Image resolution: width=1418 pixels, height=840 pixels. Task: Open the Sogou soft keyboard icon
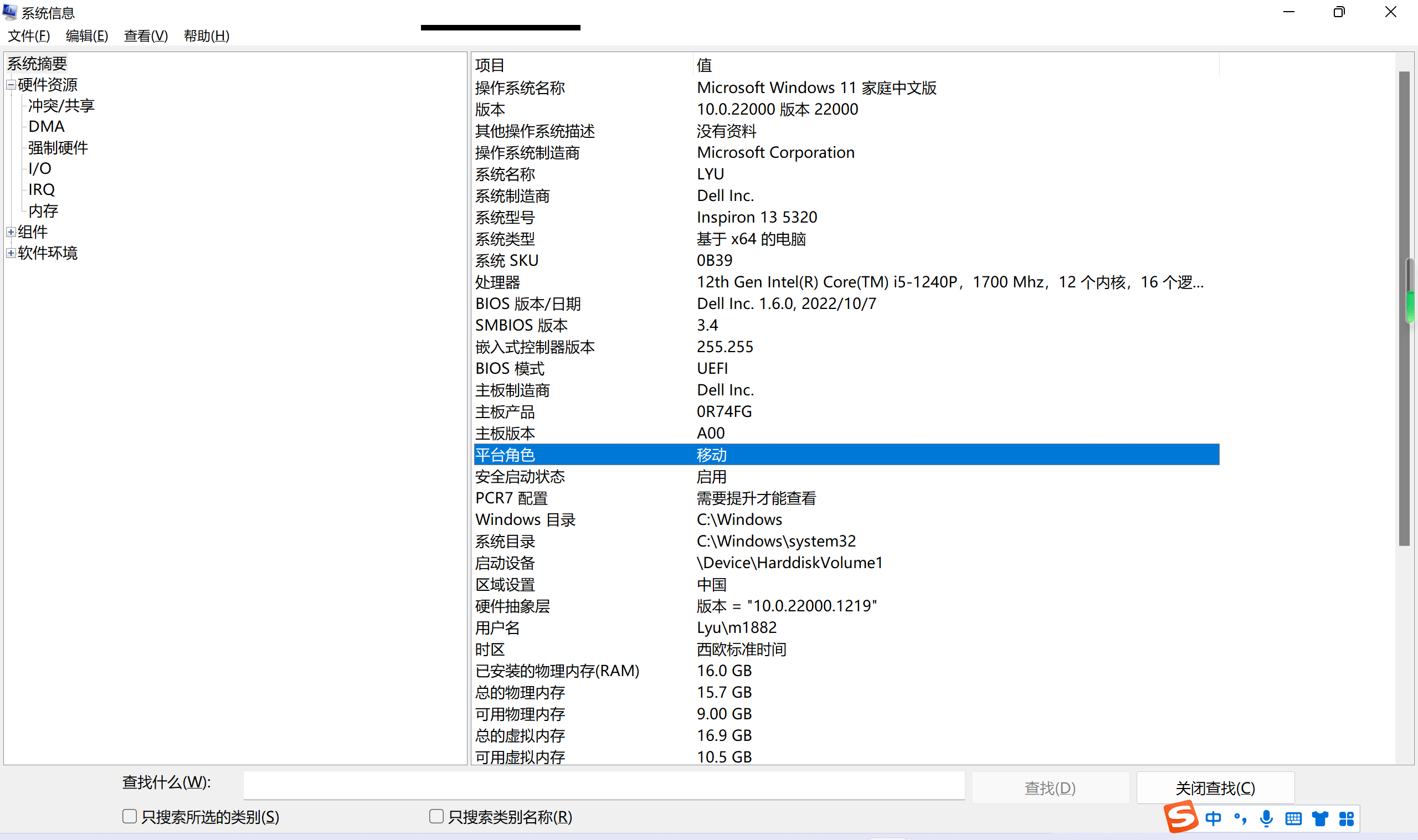pyautogui.click(x=1293, y=818)
